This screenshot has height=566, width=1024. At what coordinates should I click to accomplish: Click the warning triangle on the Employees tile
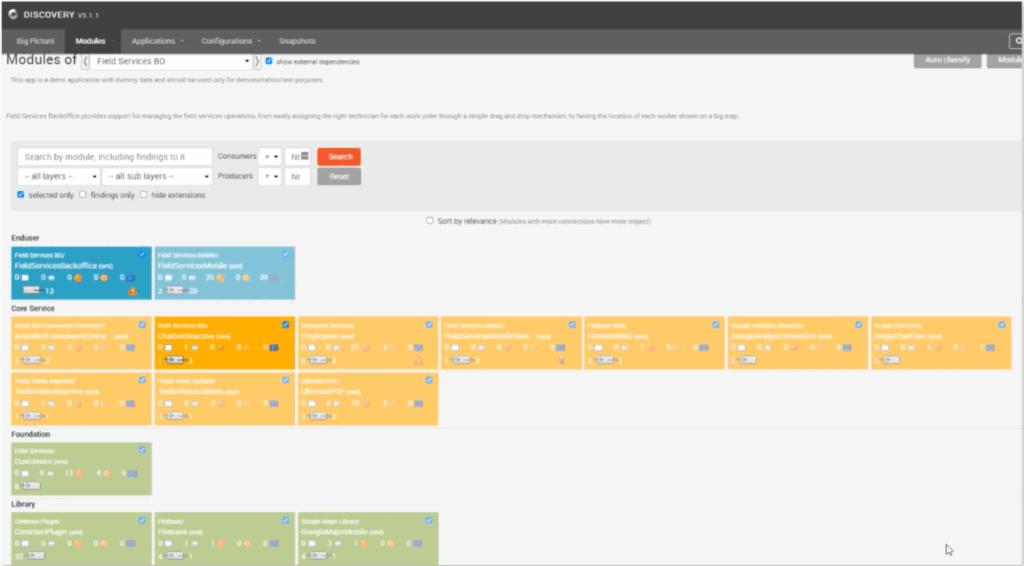(419, 359)
